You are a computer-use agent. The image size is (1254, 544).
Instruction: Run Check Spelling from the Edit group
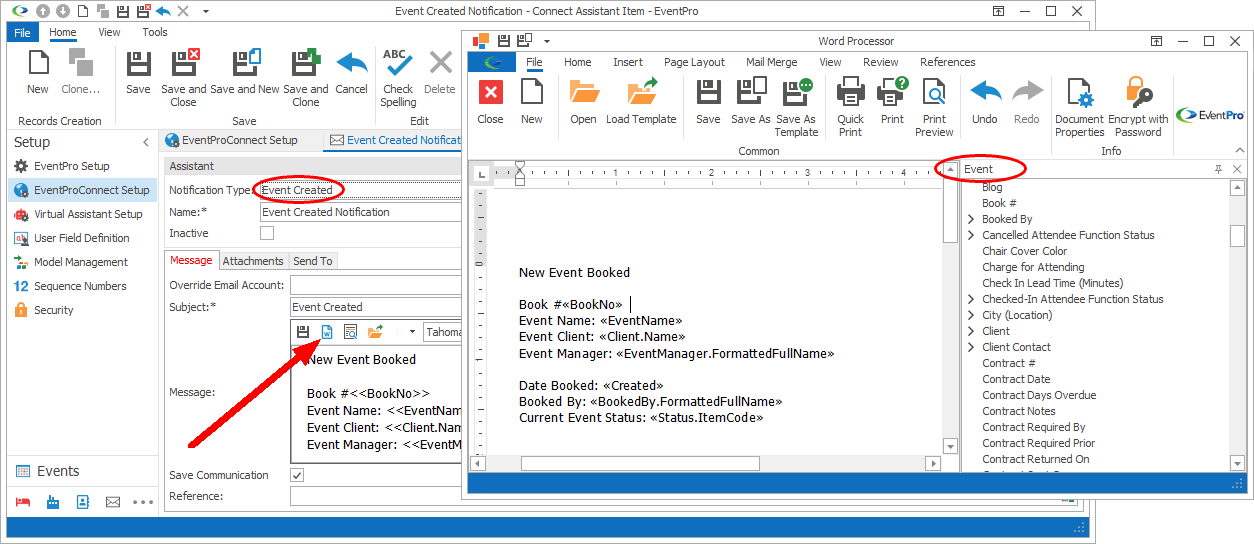coord(398,77)
